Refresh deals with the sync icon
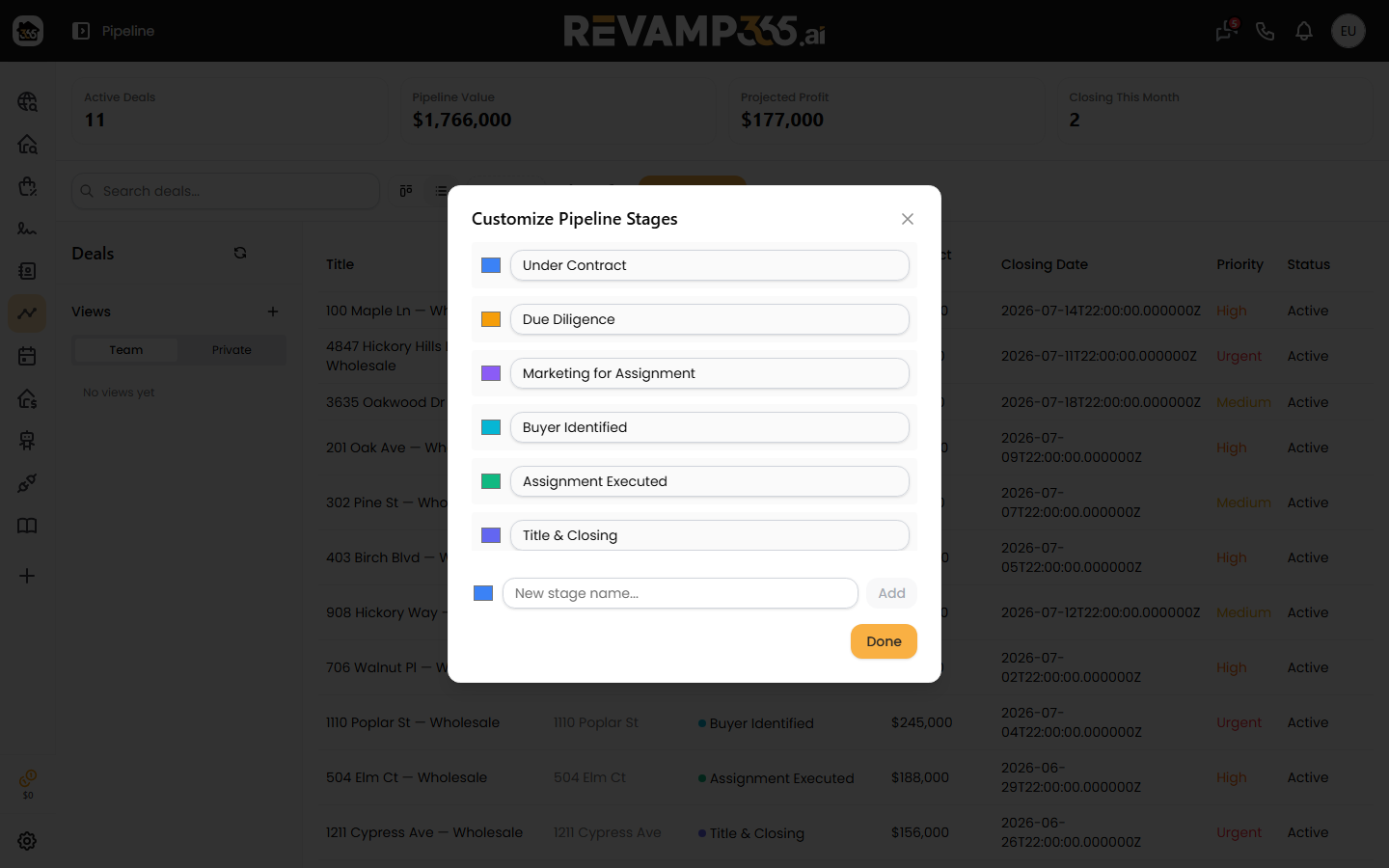Image resolution: width=1389 pixels, height=868 pixels. (x=240, y=253)
